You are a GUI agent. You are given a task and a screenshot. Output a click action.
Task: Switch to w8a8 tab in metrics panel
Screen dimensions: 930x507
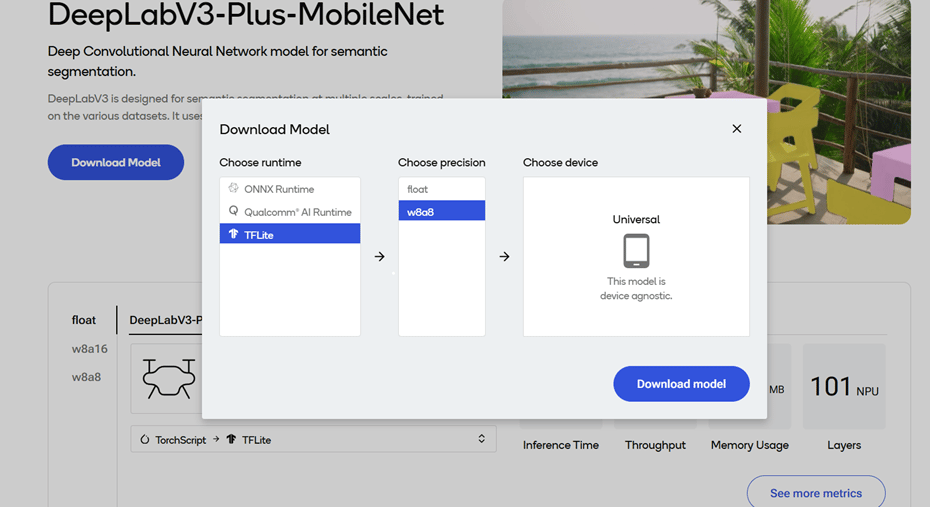coord(87,377)
